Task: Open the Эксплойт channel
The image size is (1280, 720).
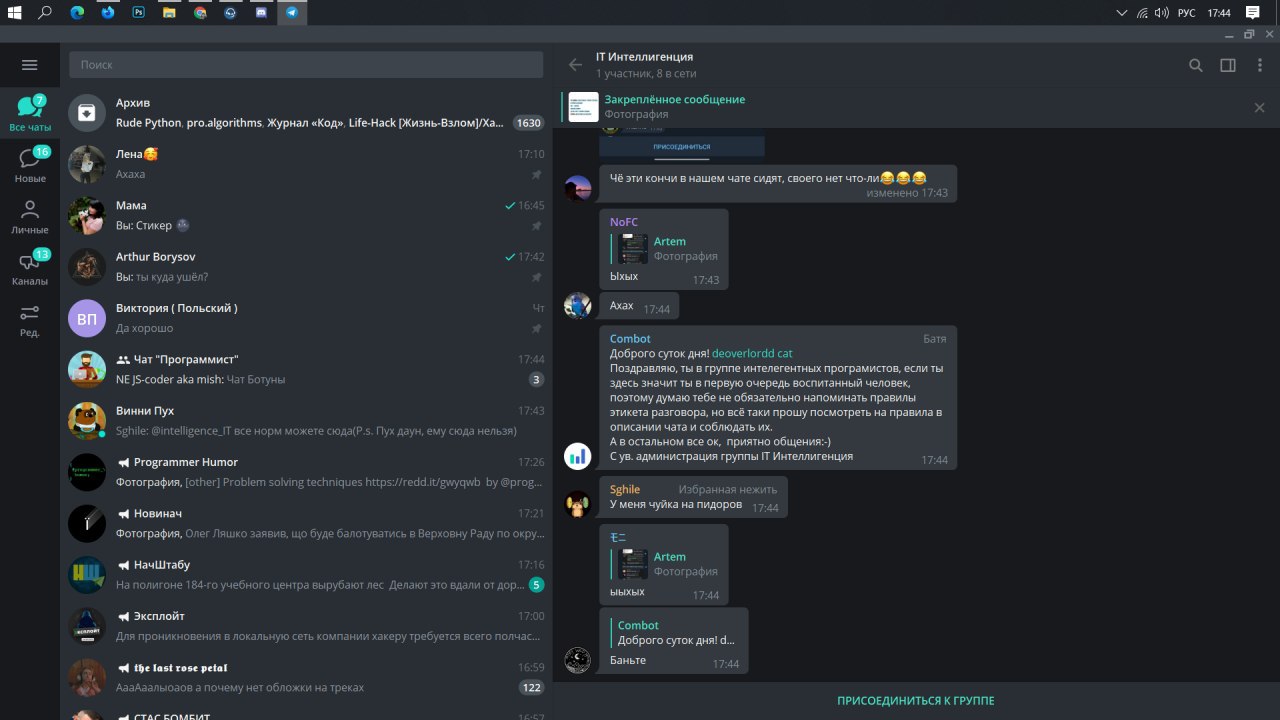Action: (x=306, y=626)
